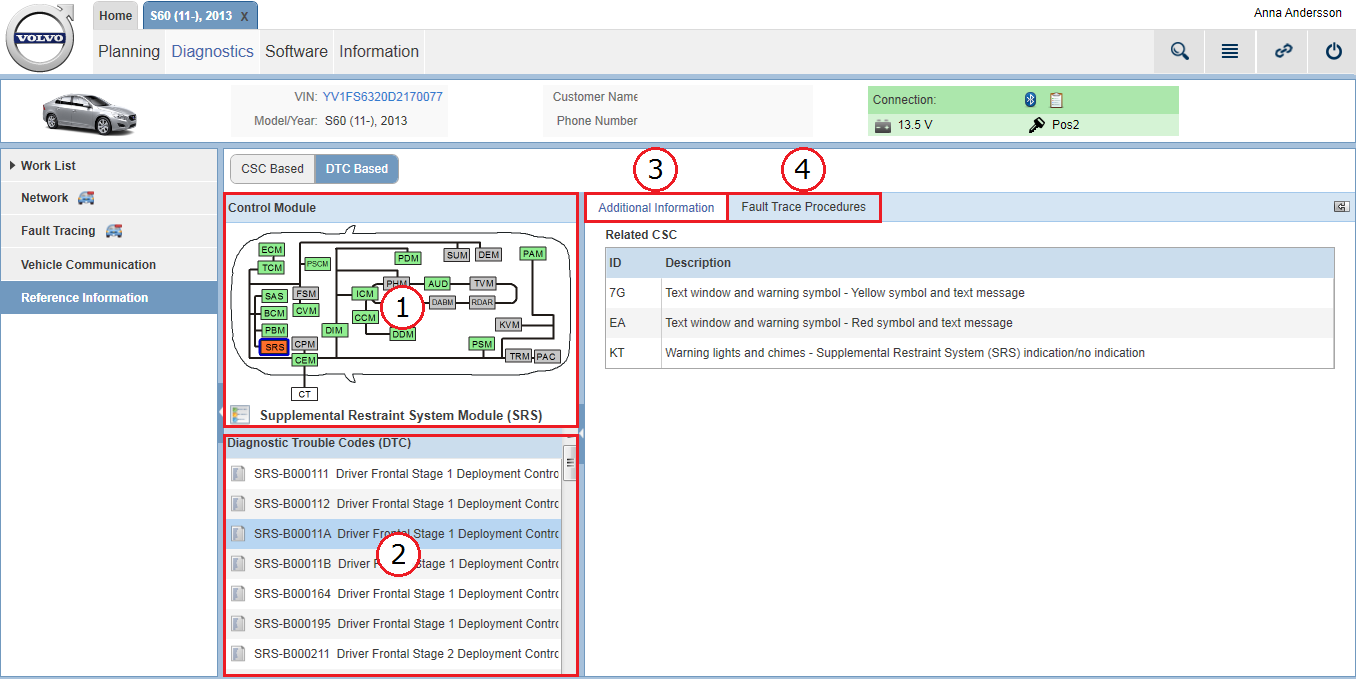
Task: Click the Bluetooth connection icon
Action: point(1030,99)
